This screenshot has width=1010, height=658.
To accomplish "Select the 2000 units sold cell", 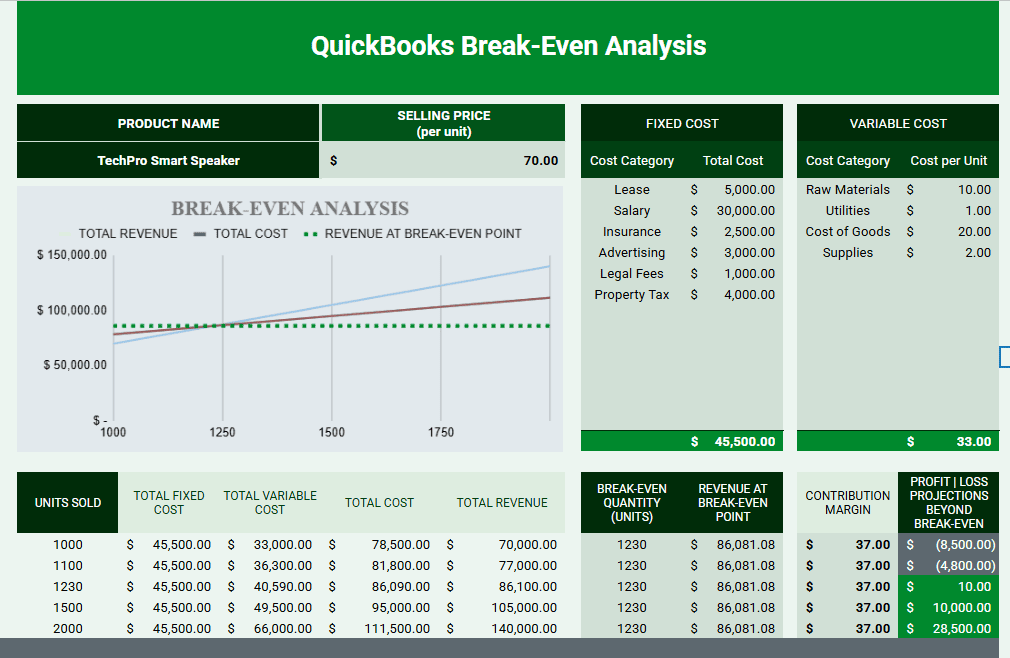I will point(68,628).
